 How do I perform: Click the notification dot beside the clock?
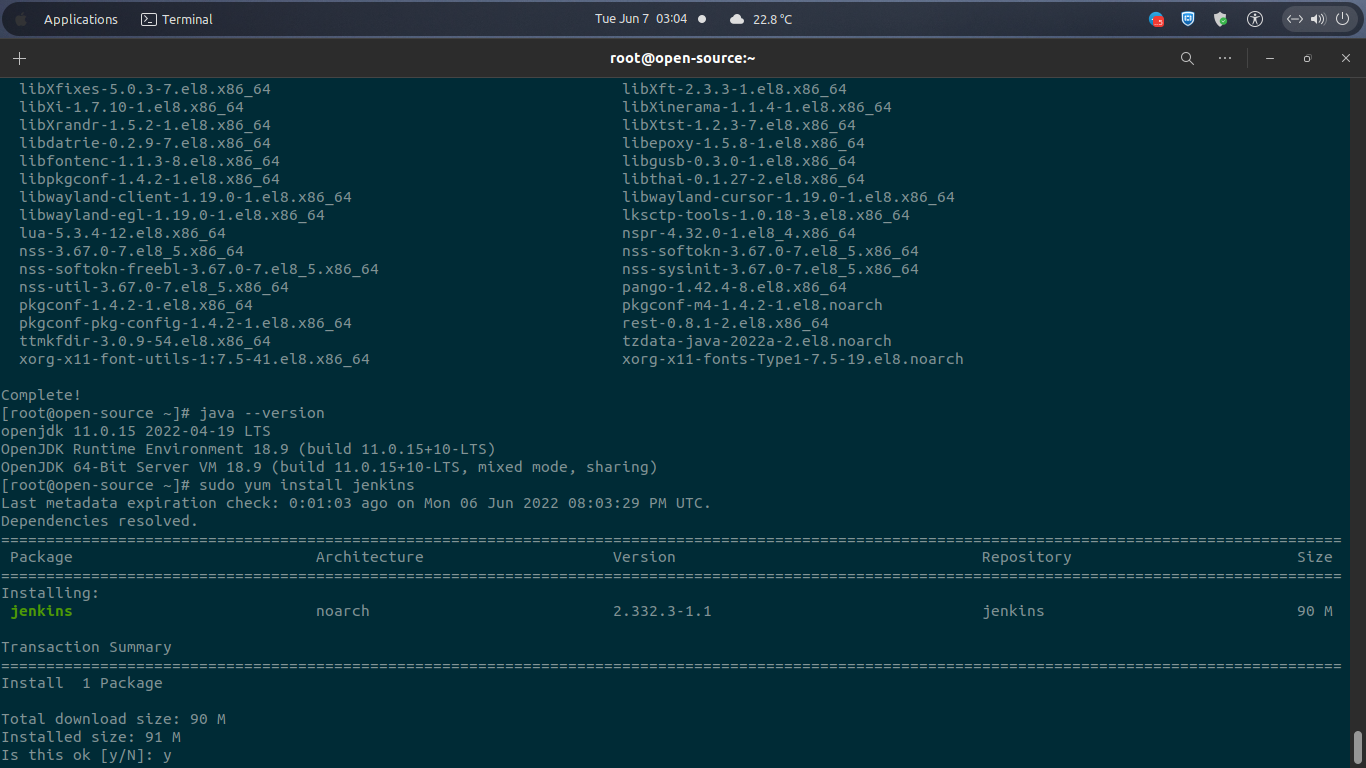tap(701, 19)
